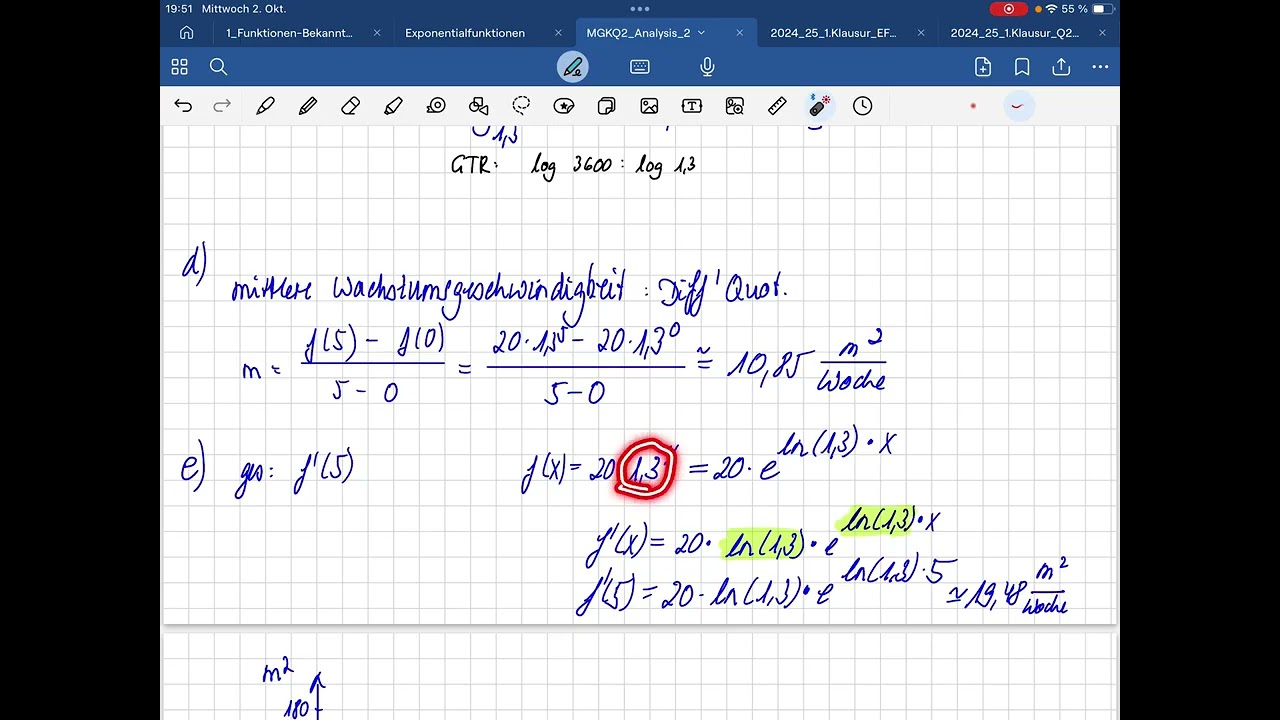Image resolution: width=1280 pixels, height=720 pixels.
Task: Select the Tape tool
Action: (436, 106)
